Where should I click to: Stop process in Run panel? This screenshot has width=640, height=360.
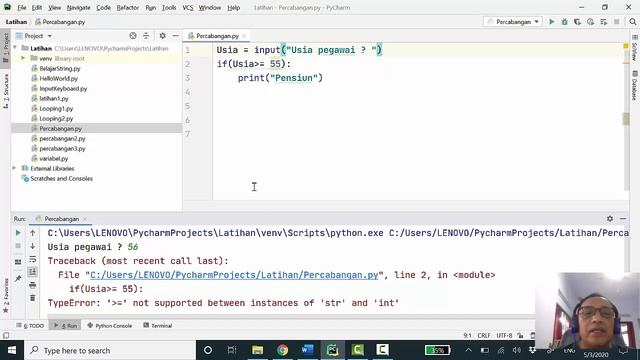point(18,246)
